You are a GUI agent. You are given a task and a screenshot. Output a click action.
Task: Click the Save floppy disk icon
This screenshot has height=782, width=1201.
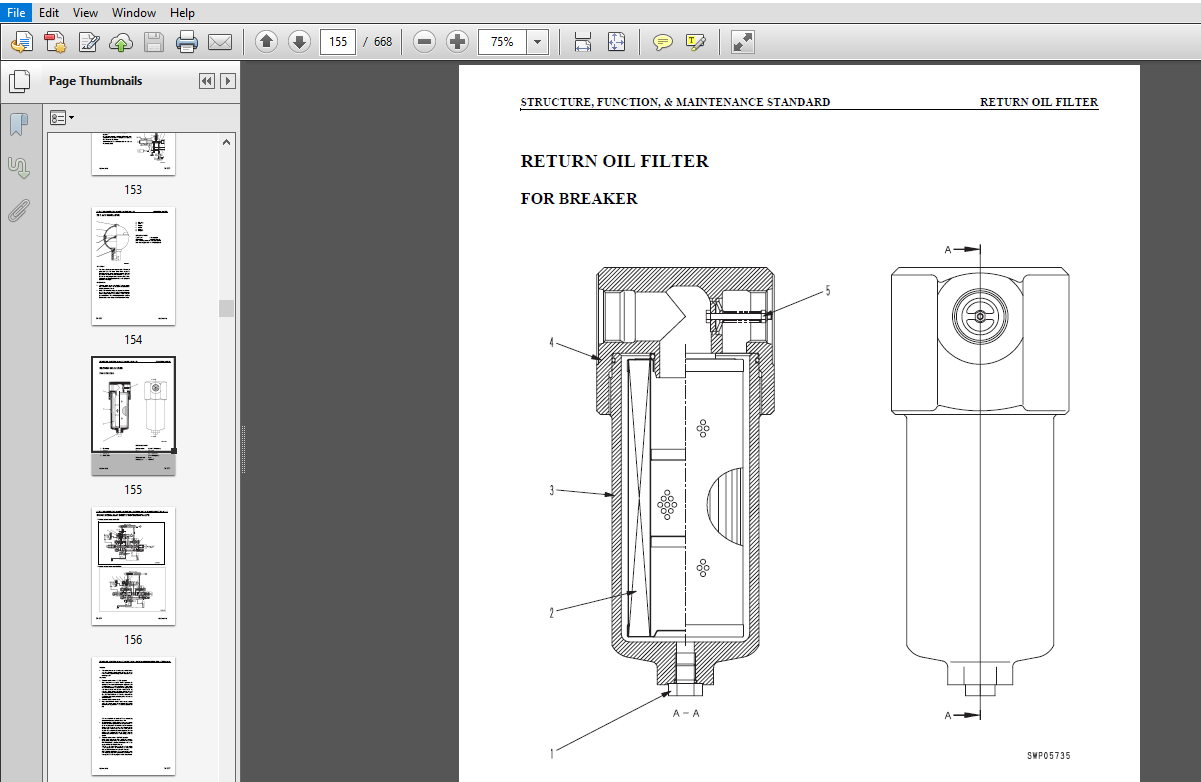[x=154, y=42]
